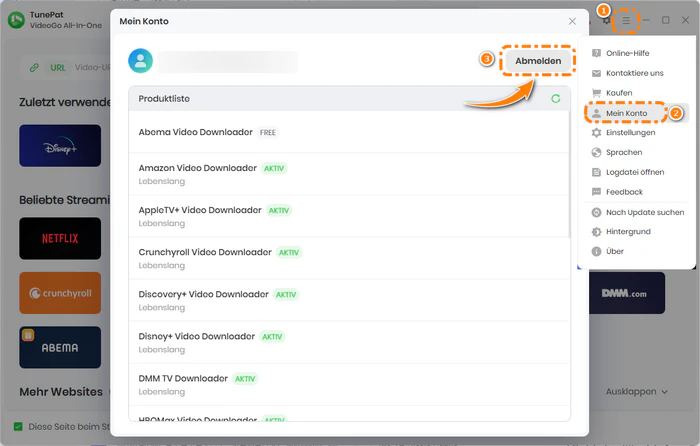This screenshot has width=700, height=446.
Task: Toggle the Diese Seite beim Start checkbox
Action: (x=18, y=426)
